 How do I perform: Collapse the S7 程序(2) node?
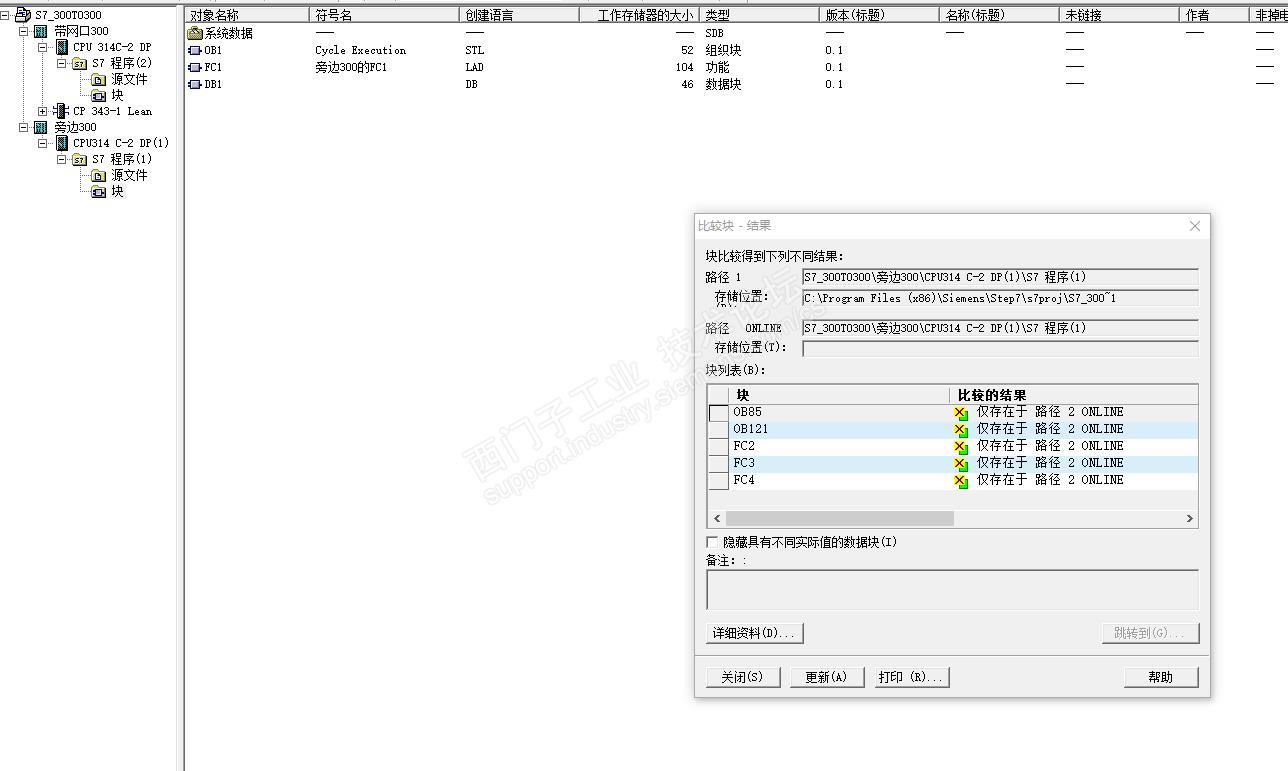[62, 63]
